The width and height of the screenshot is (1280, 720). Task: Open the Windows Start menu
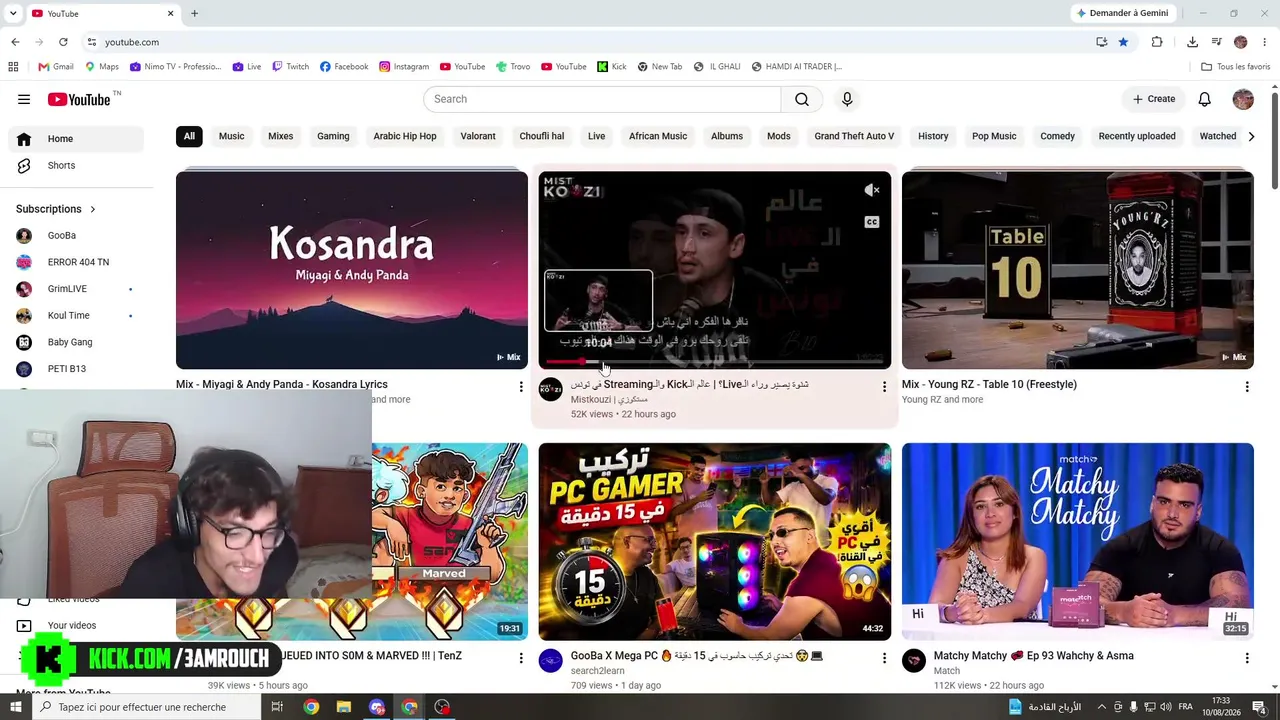click(15, 707)
